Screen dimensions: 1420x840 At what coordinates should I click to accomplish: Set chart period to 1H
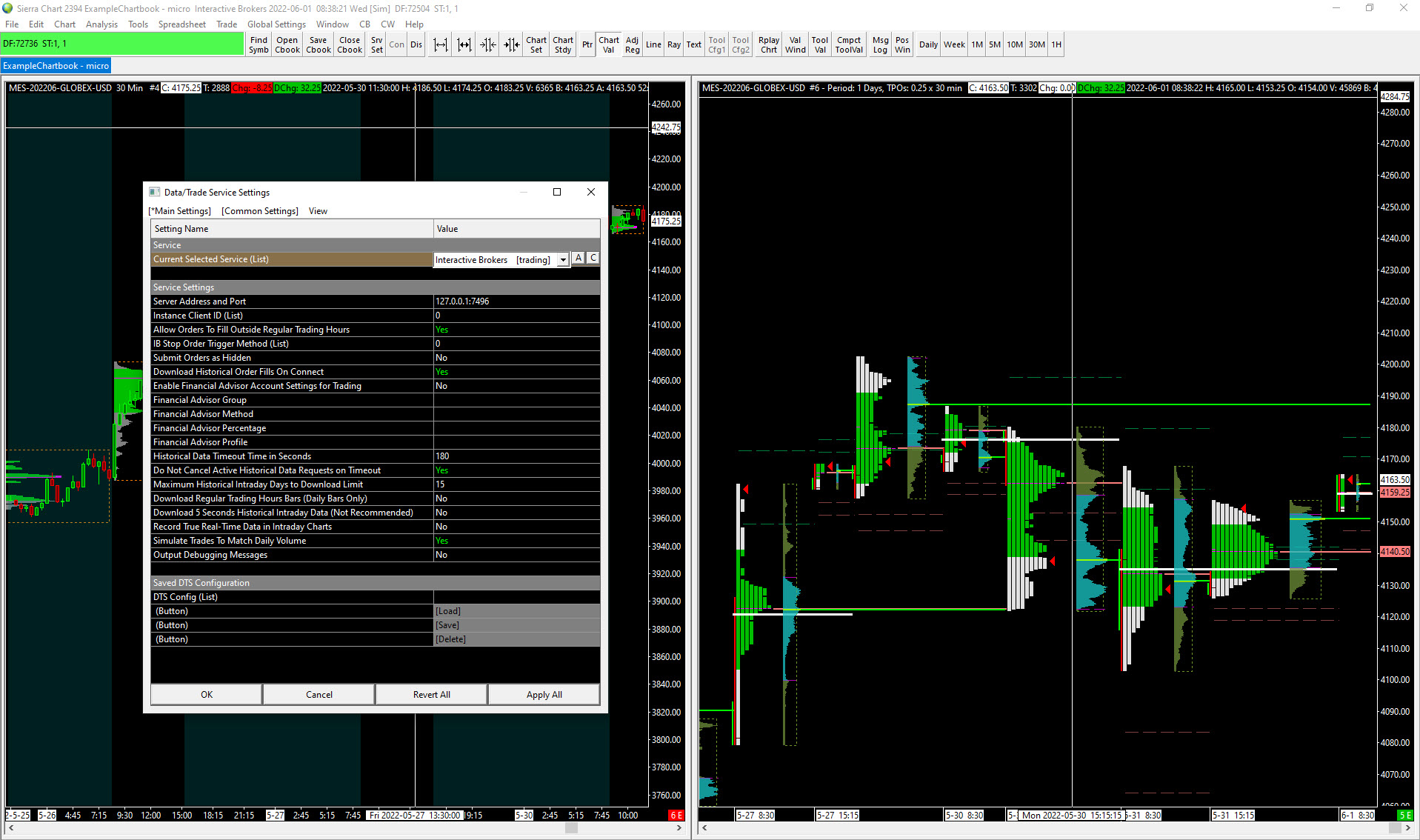pos(1056,45)
